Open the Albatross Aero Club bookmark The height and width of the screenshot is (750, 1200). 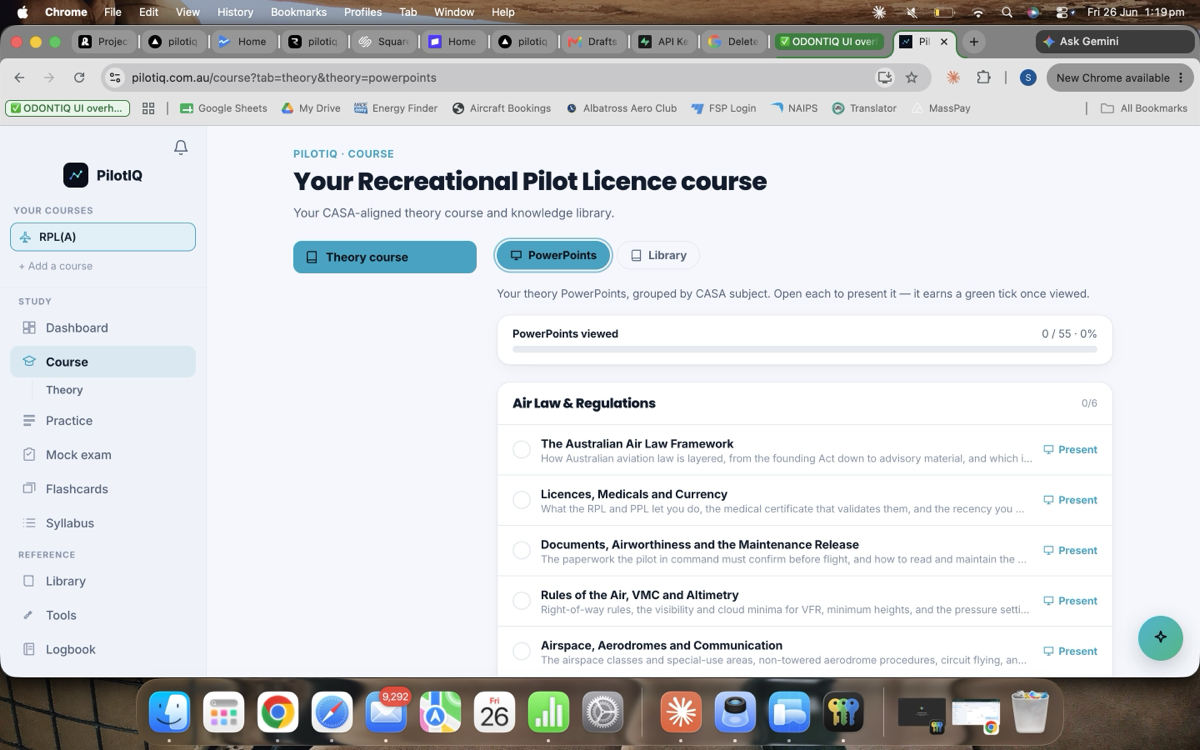click(x=621, y=108)
